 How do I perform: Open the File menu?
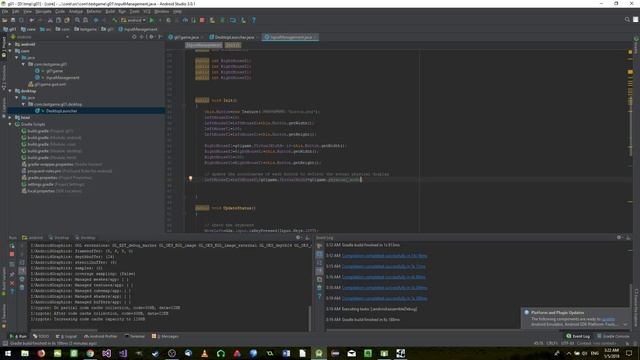point(5,11)
